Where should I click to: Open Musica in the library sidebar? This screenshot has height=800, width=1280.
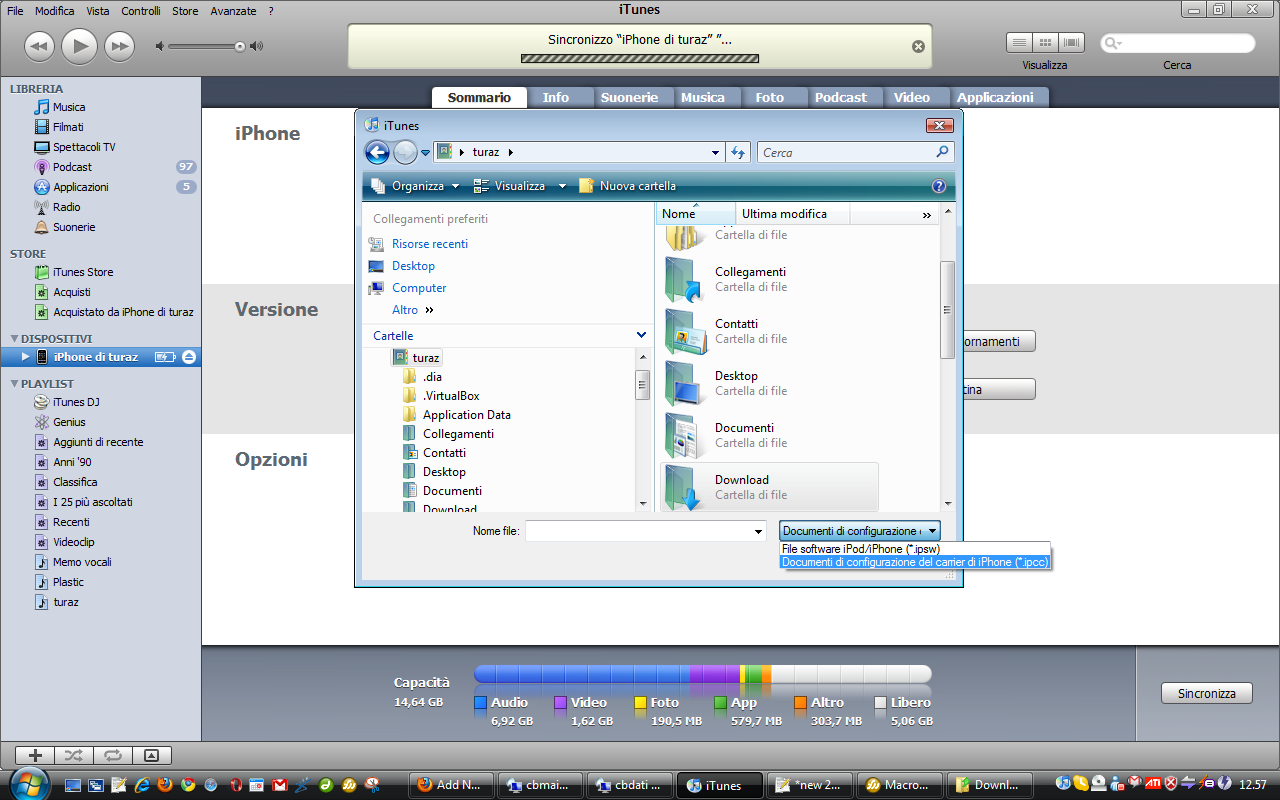(69, 107)
